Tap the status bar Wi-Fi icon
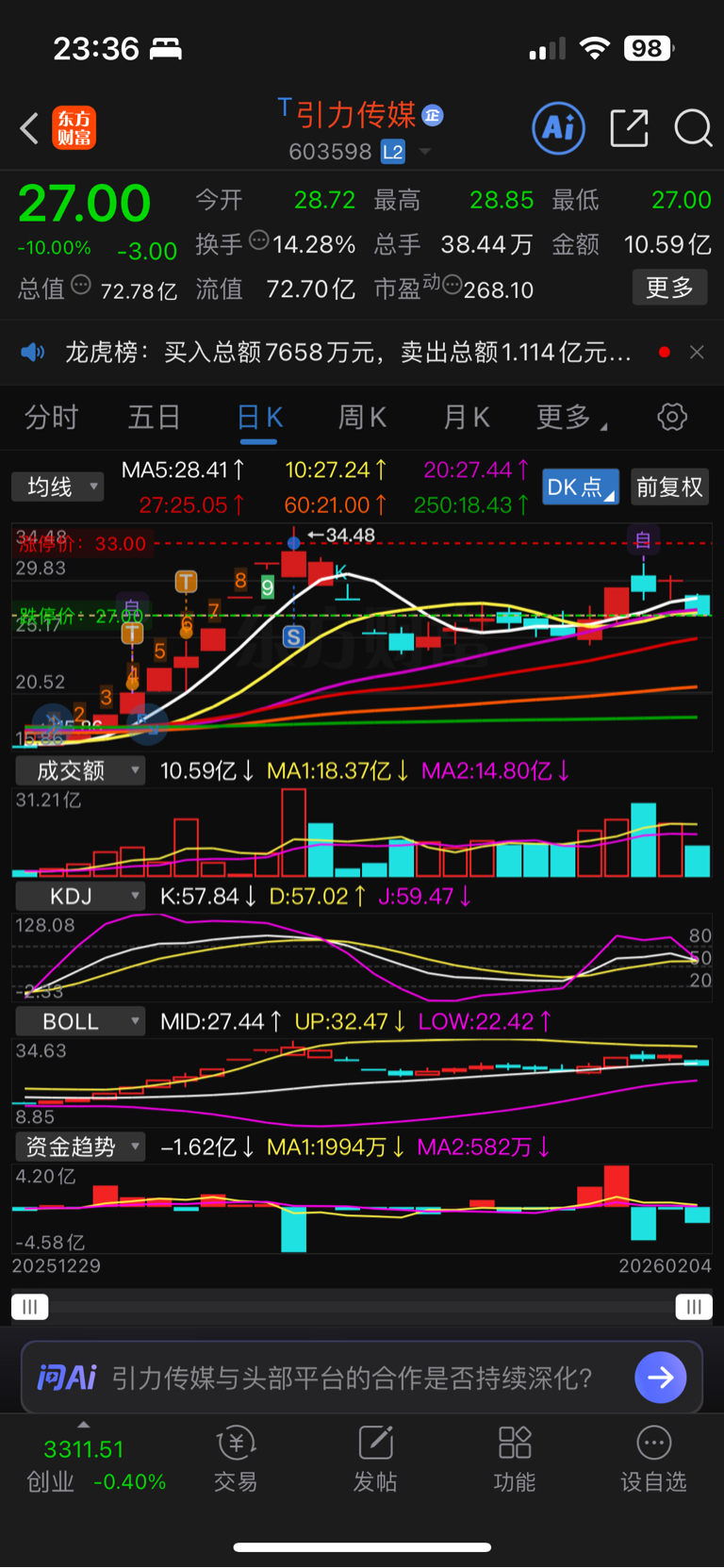This screenshot has height=1568, width=724. point(594,48)
